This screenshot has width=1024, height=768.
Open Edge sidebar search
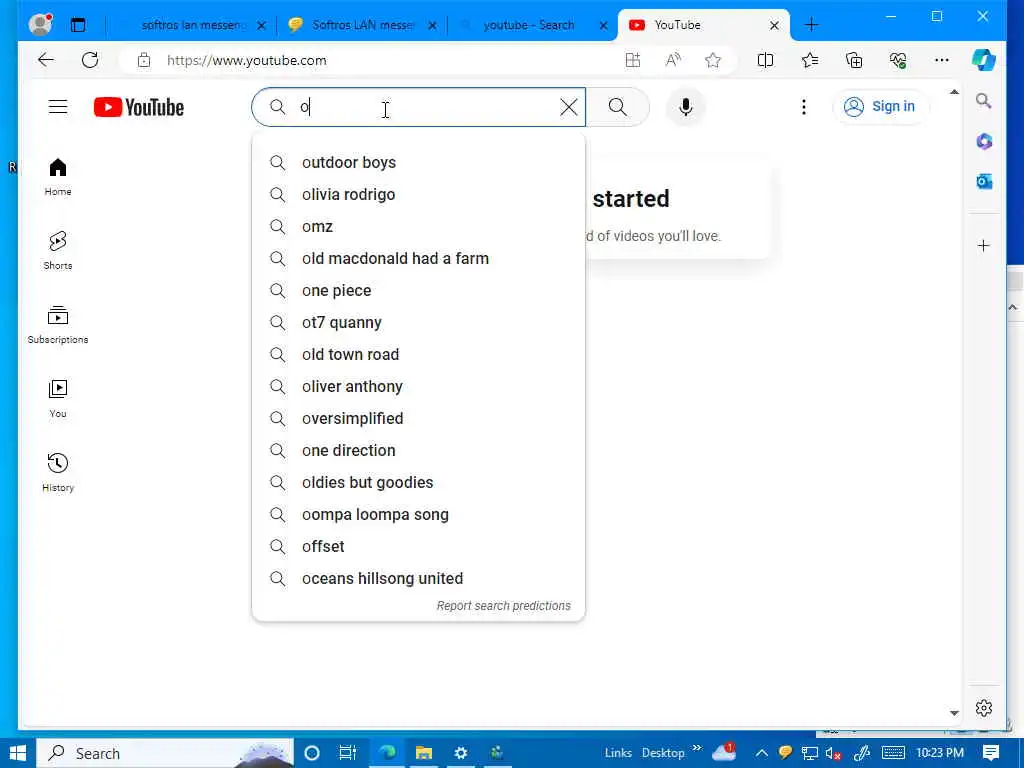984,101
